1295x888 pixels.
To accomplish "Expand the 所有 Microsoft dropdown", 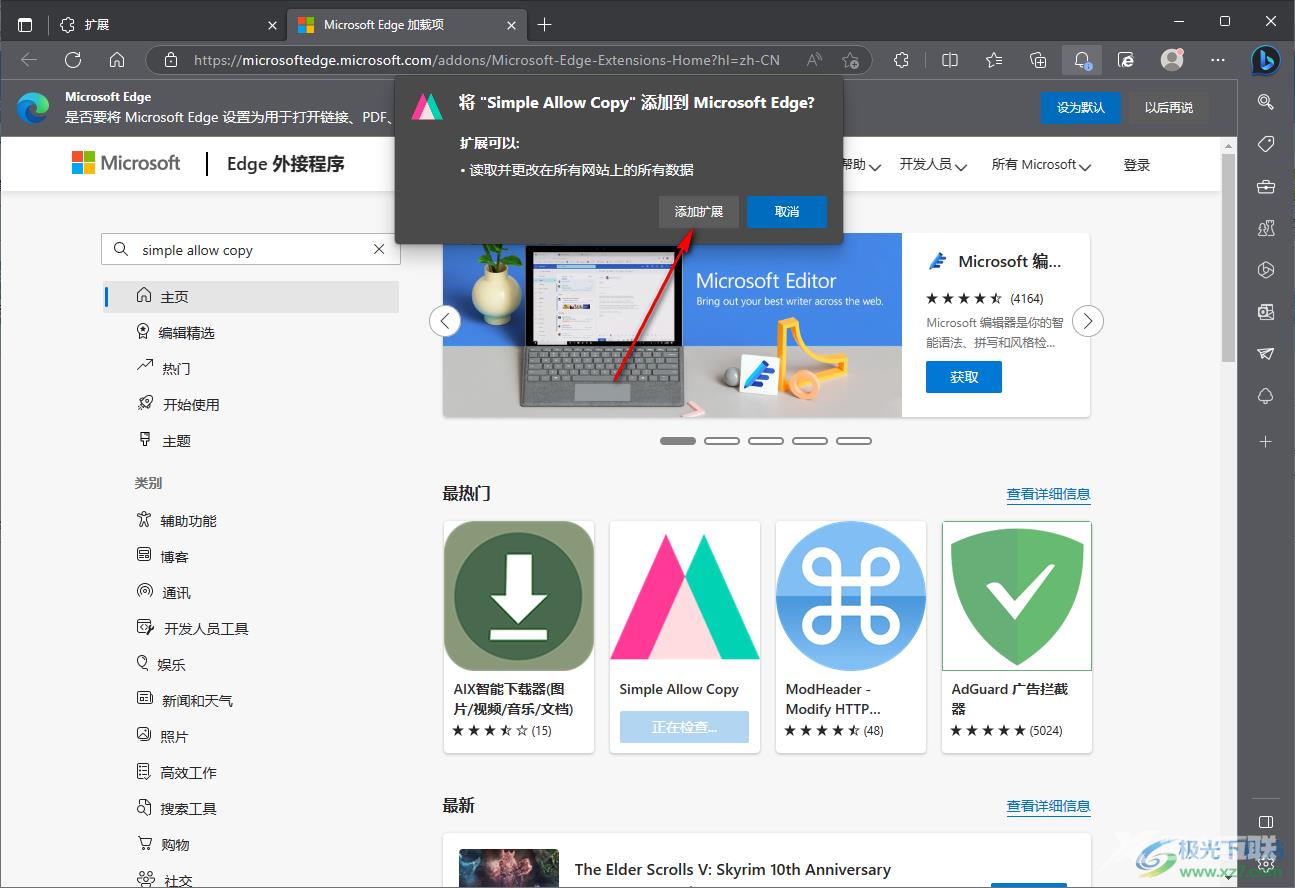I will point(1041,165).
